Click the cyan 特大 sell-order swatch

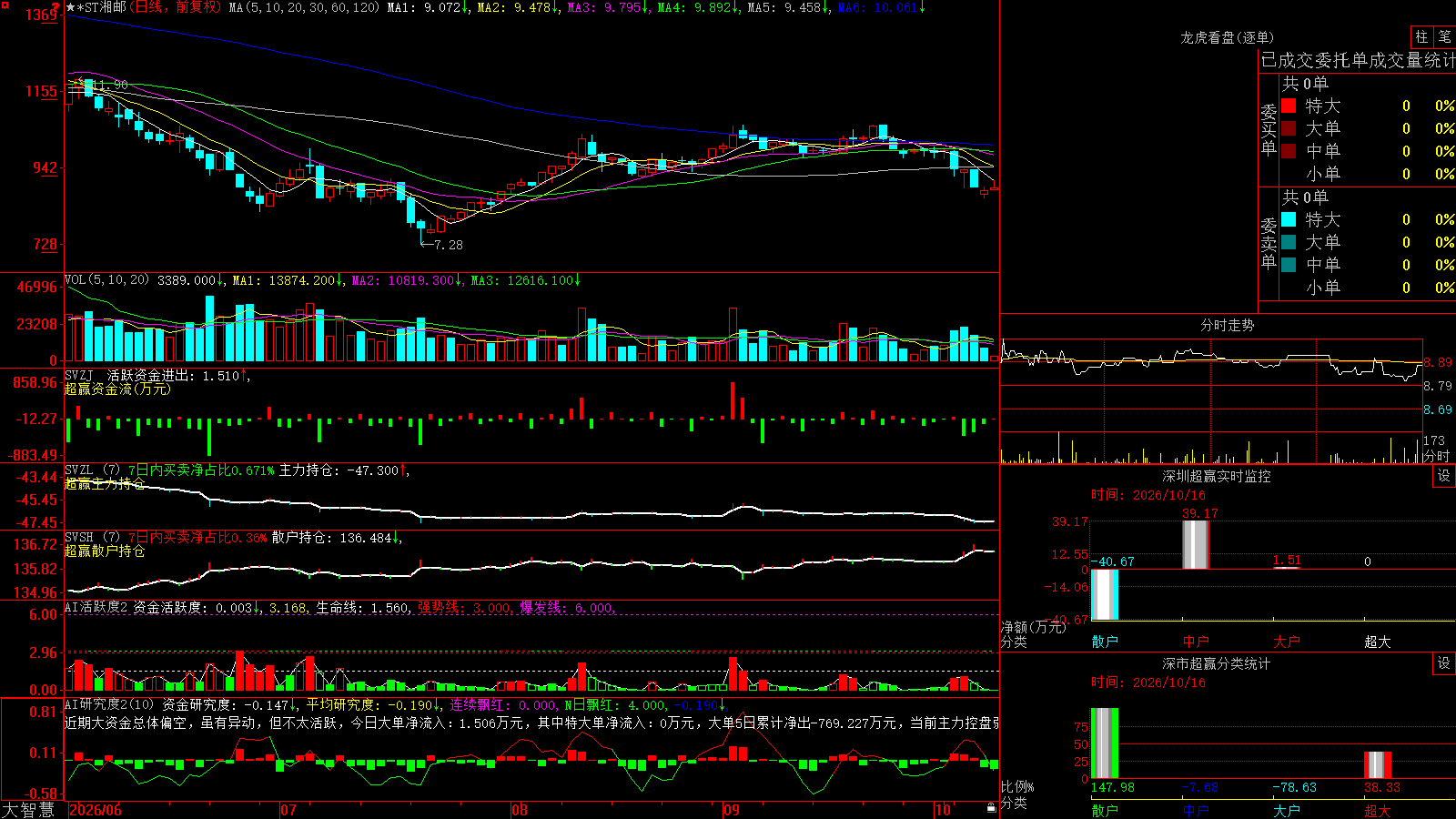pos(1289,219)
